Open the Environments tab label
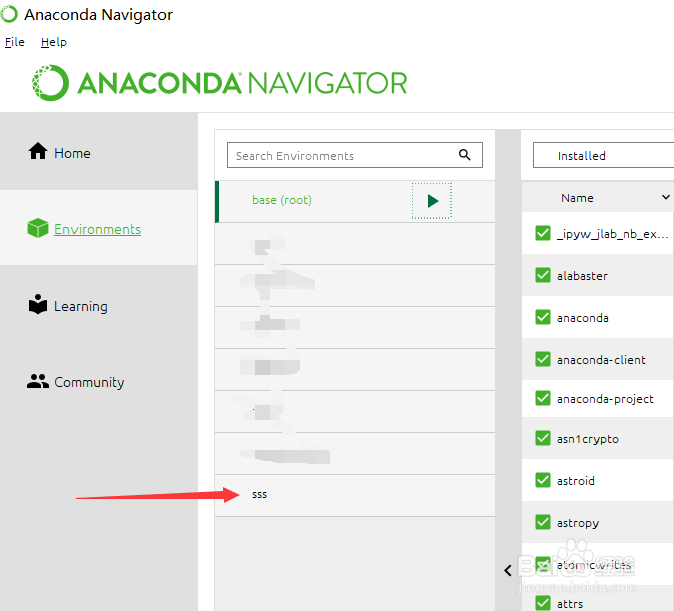This screenshot has height=611, width=674. point(98,229)
